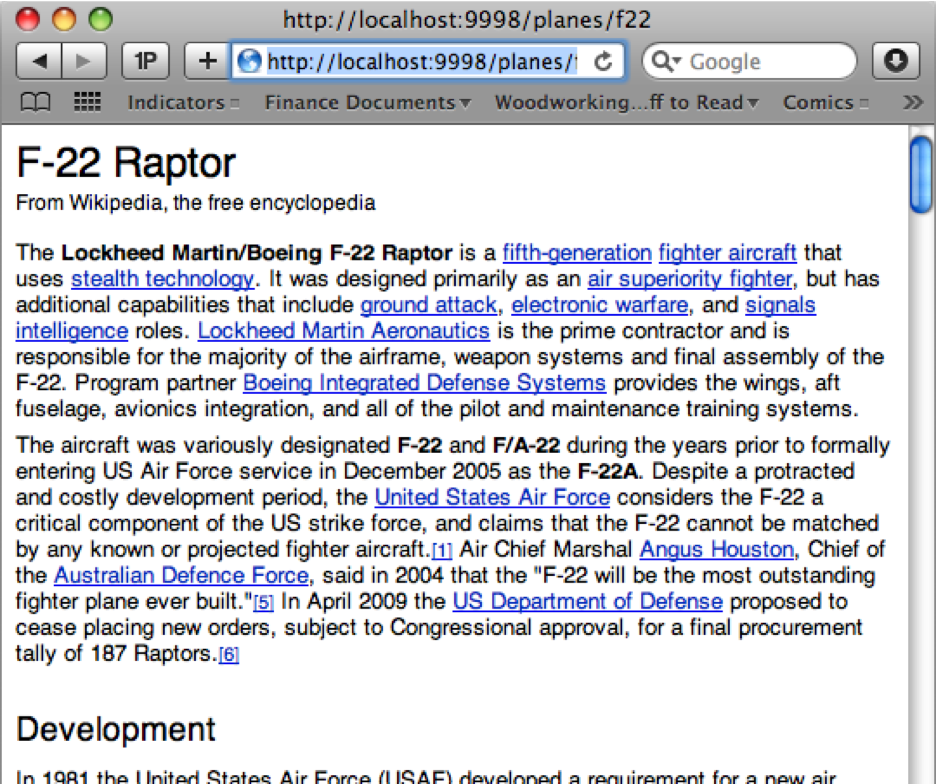Show all bookmarks with the book icon

(x=35, y=103)
